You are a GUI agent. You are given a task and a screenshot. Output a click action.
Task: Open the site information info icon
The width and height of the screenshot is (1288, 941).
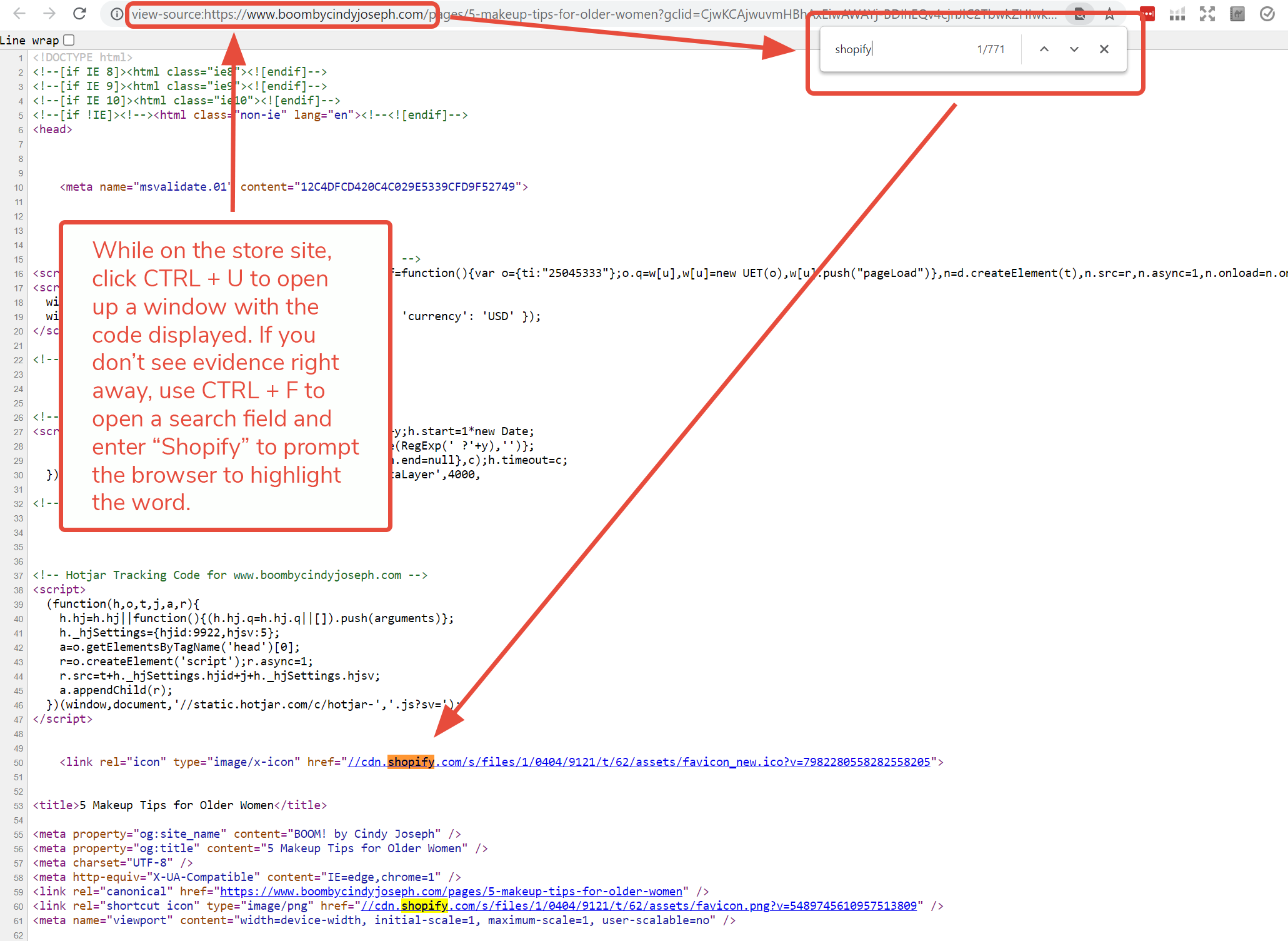116,14
